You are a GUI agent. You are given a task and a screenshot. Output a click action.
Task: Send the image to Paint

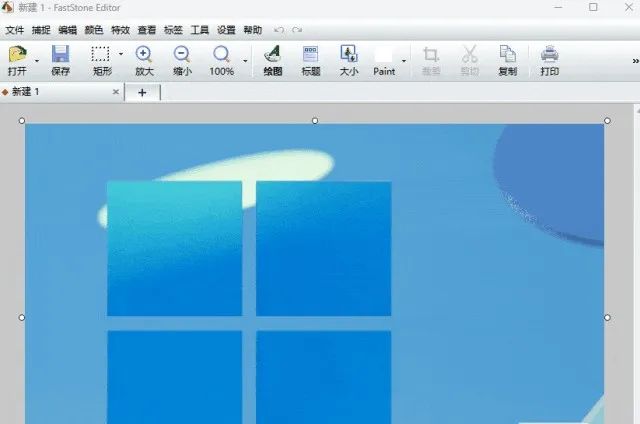tap(384, 60)
